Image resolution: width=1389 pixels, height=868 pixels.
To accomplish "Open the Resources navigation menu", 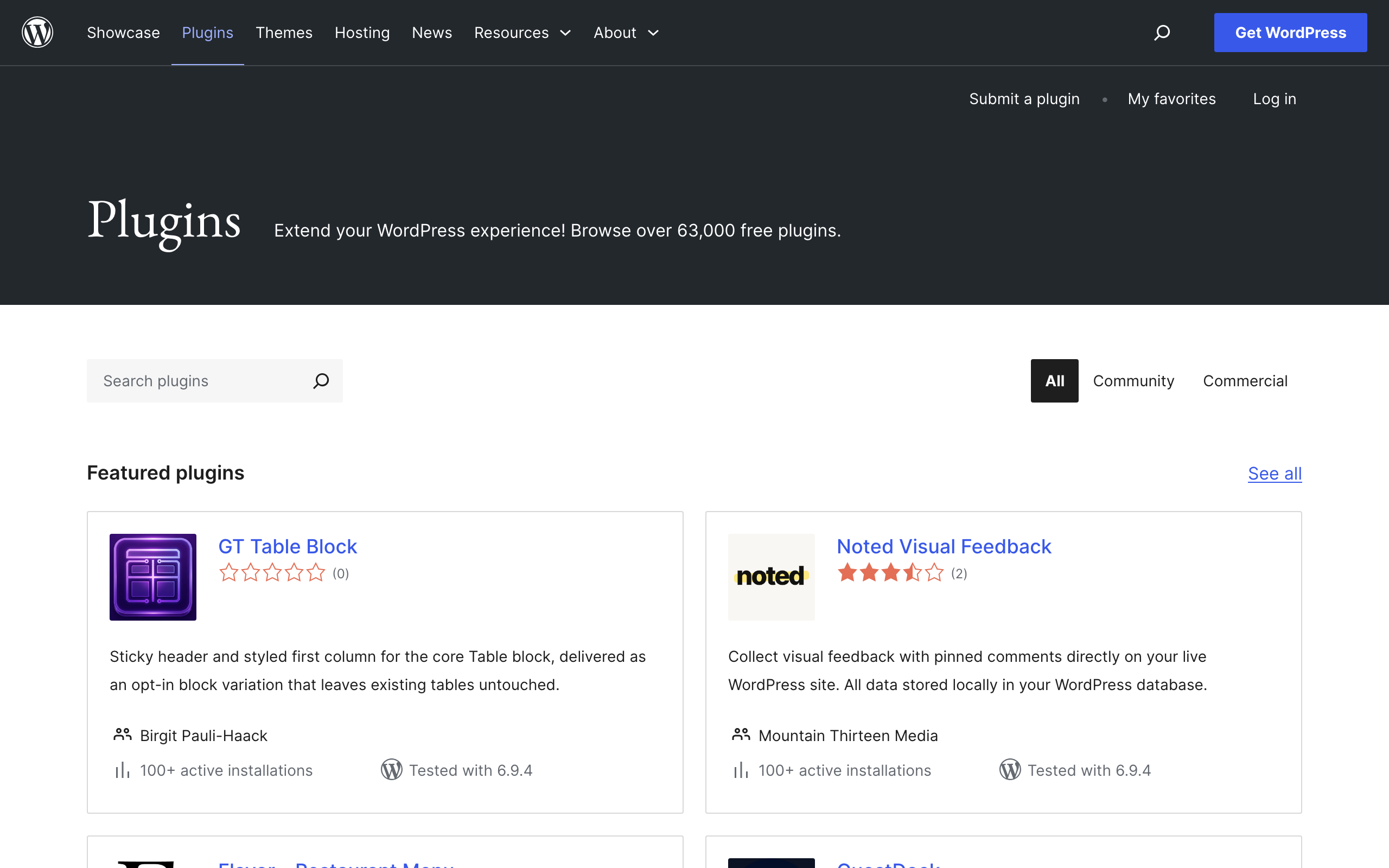I will tap(512, 33).
